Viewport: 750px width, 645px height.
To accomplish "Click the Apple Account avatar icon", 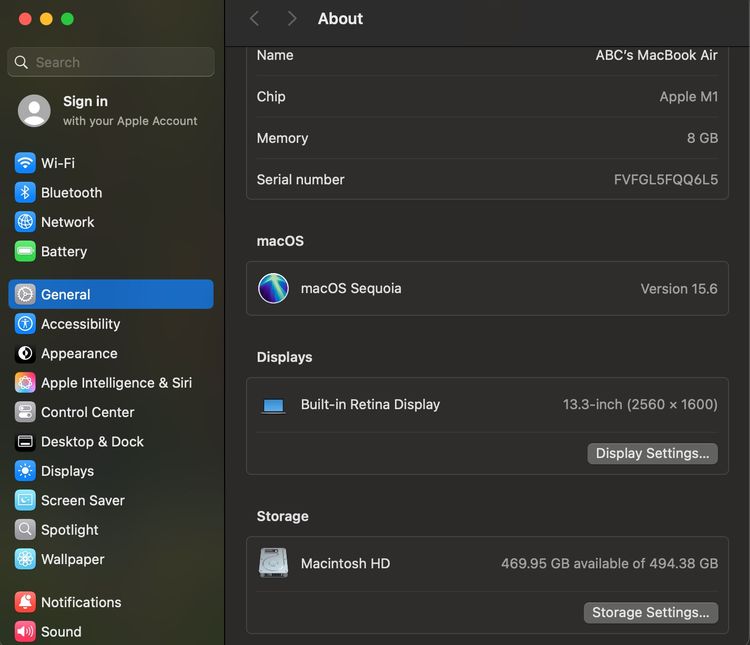I will click(x=34, y=111).
